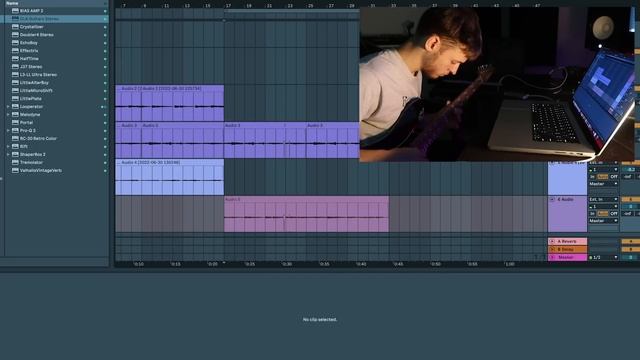Image resolution: width=640 pixels, height=360 pixels.
Task: Expand the Melodyne presets
Action: coord(8,115)
